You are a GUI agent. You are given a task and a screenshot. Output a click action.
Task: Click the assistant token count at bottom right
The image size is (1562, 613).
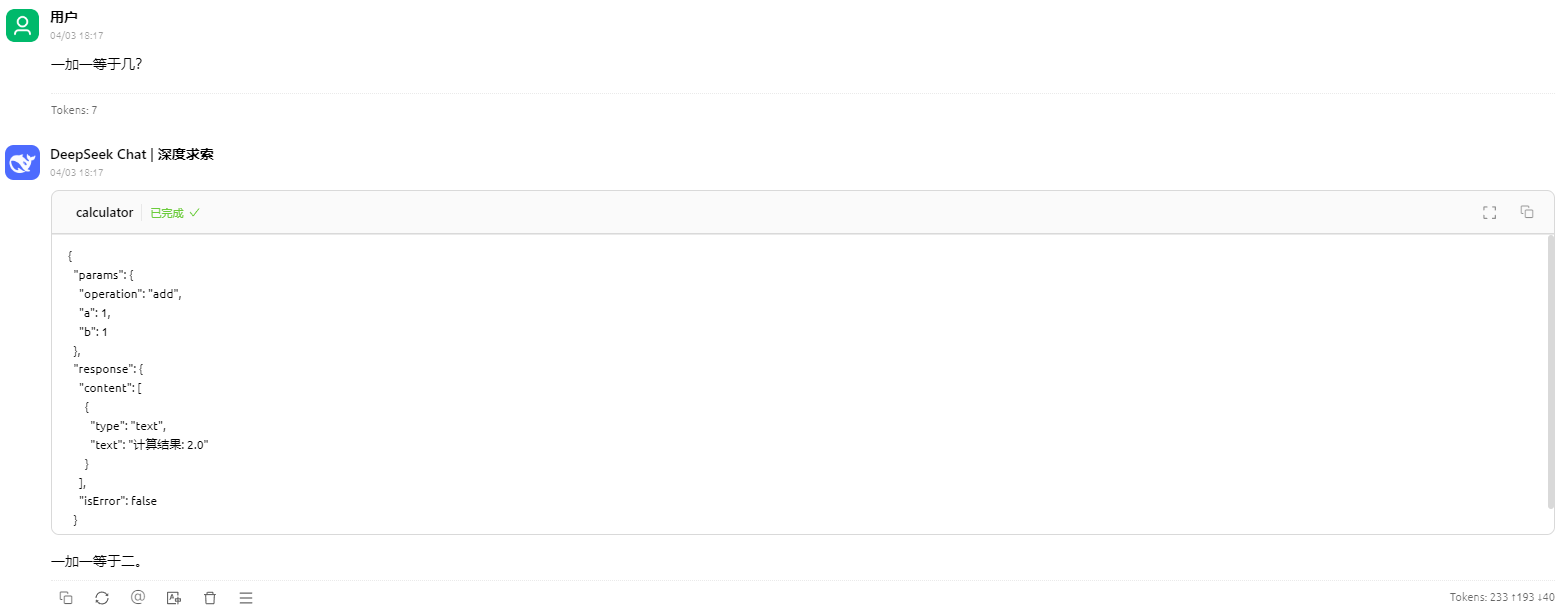(x=1502, y=597)
